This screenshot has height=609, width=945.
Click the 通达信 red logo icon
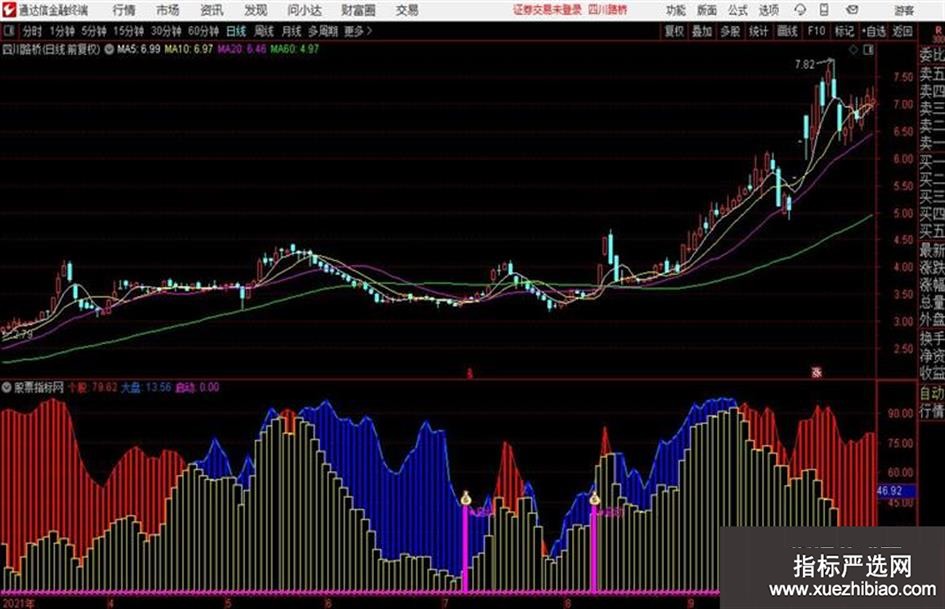pos(9,10)
